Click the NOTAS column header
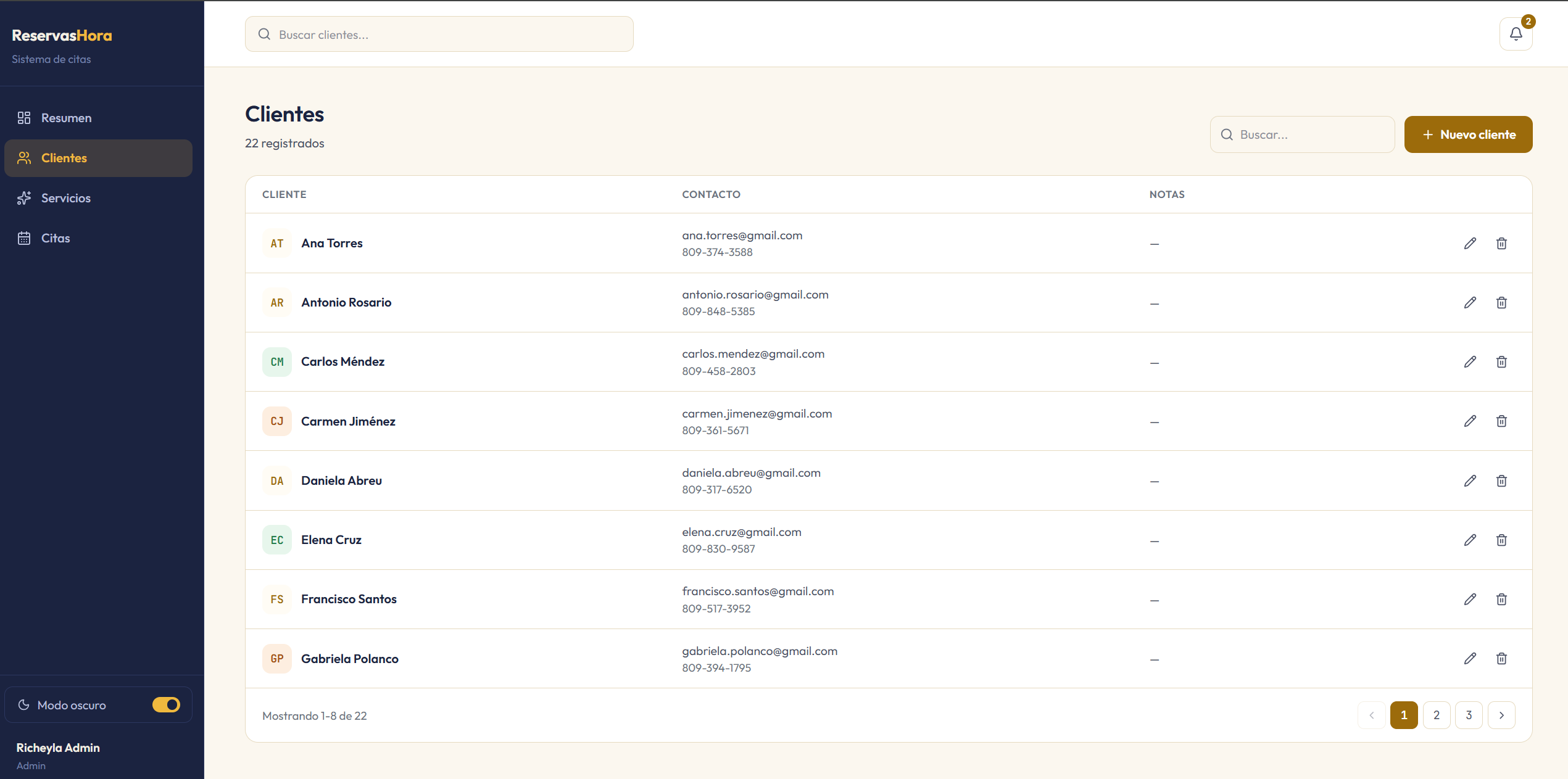The image size is (1568, 779). pyautogui.click(x=1167, y=194)
